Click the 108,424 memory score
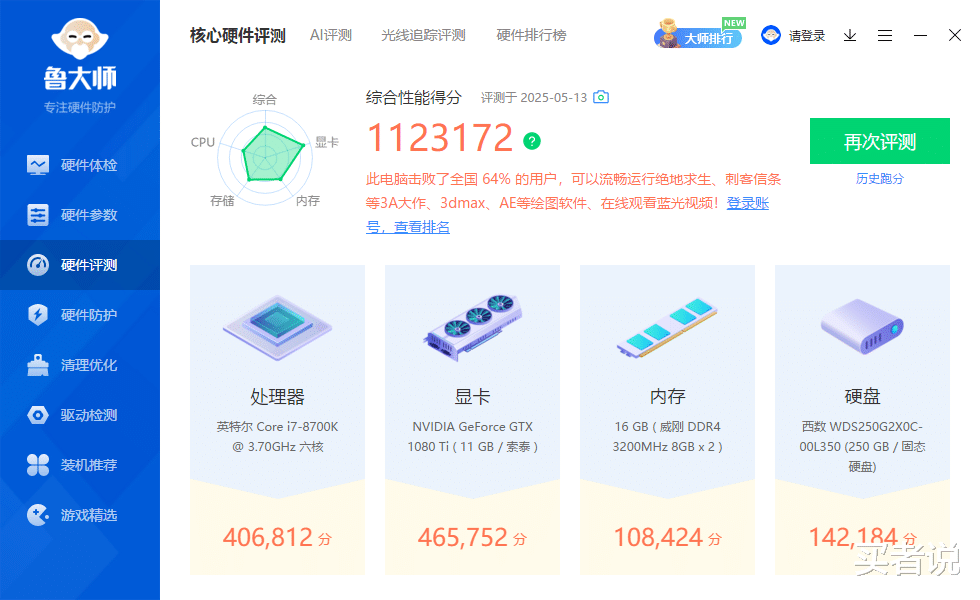Screen dimensions: 980x600 click(x=667, y=538)
